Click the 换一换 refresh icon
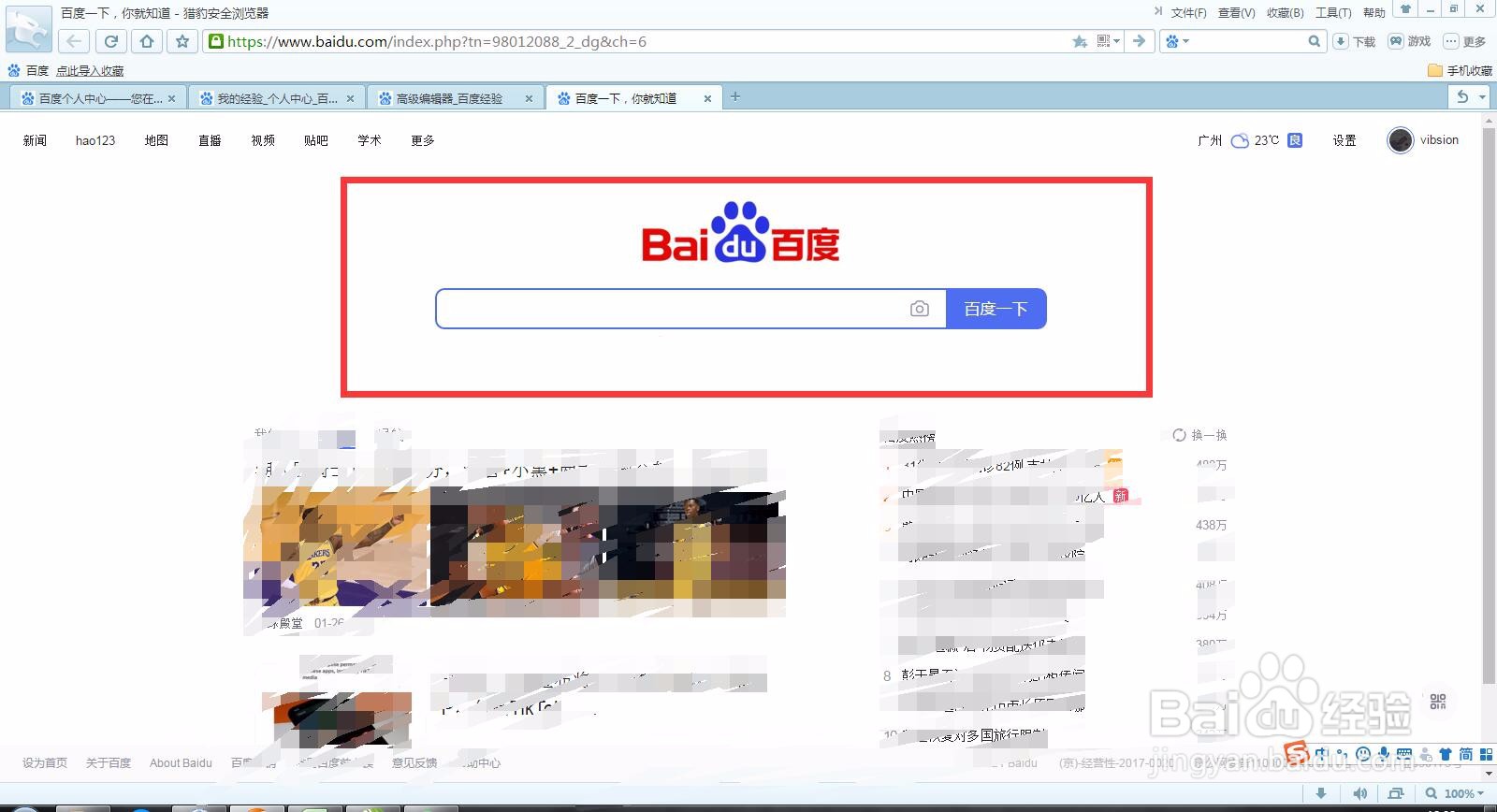 1179,435
